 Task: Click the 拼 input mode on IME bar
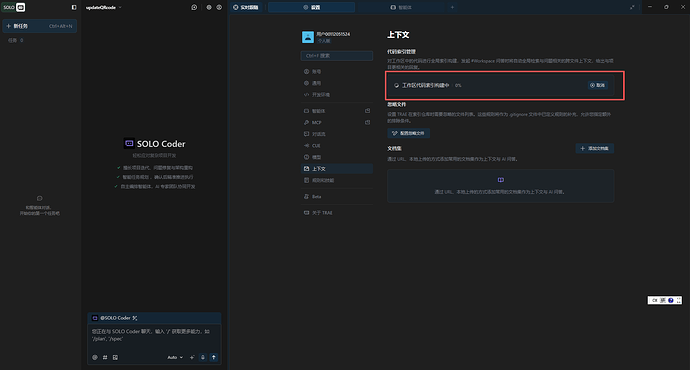point(663,300)
